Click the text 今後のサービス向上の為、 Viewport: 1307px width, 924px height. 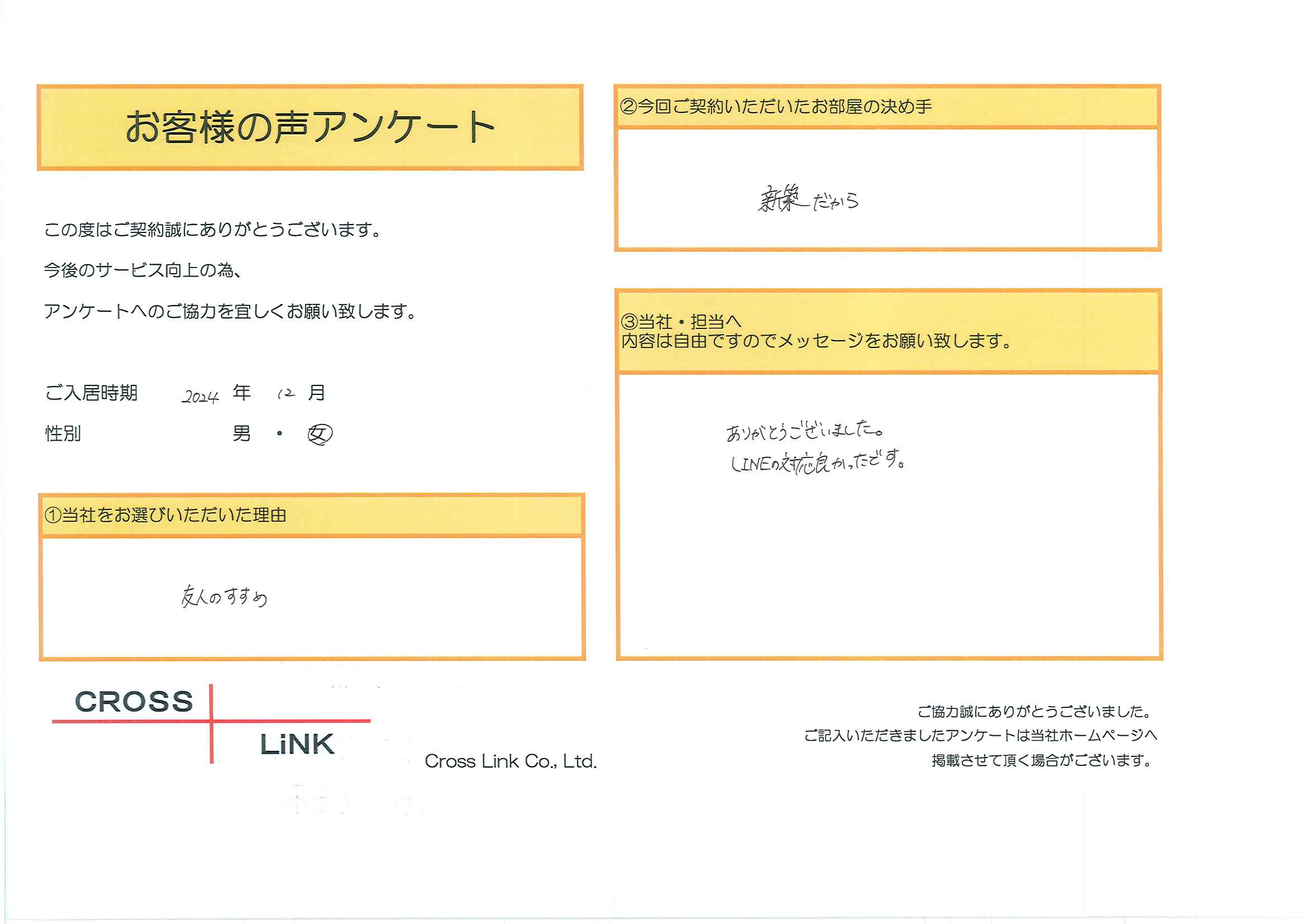click(144, 270)
